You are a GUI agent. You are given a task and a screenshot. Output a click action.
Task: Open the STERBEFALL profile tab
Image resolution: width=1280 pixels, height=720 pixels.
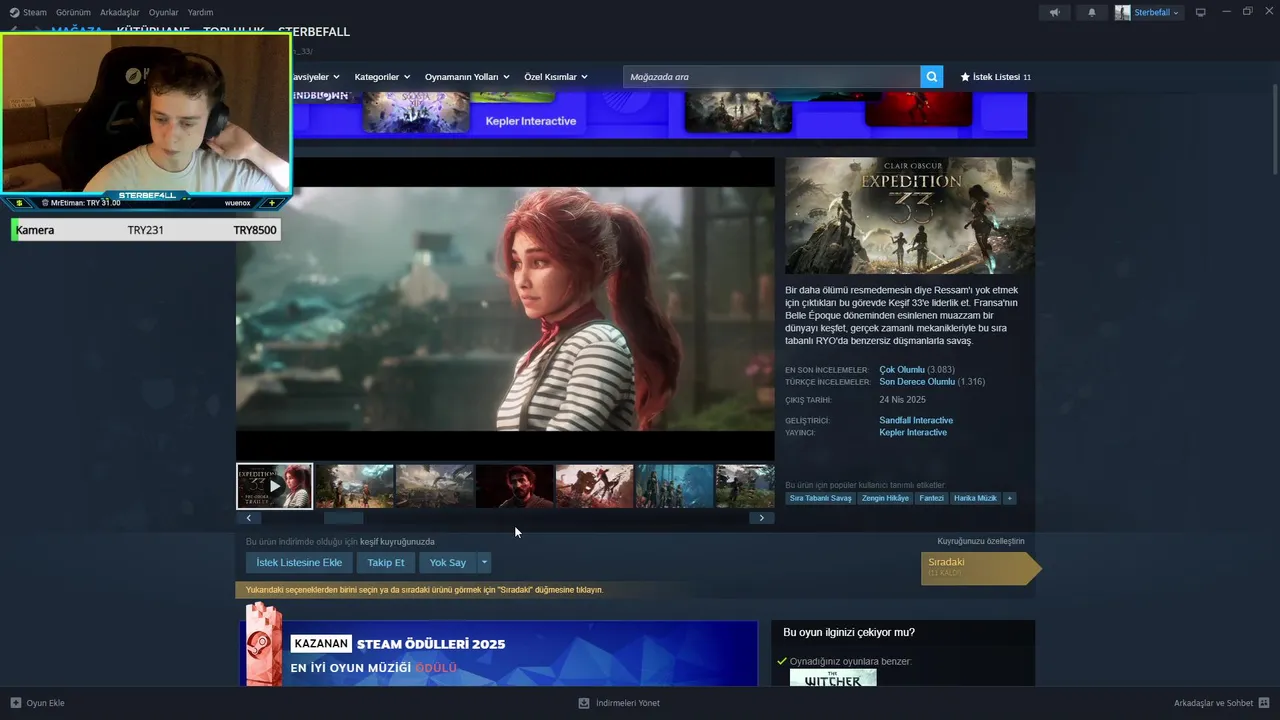[314, 32]
